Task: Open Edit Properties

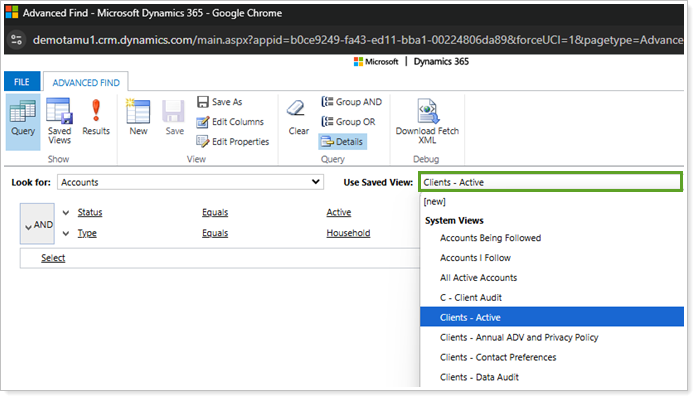Action: pyautogui.click(x=232, y=142)
